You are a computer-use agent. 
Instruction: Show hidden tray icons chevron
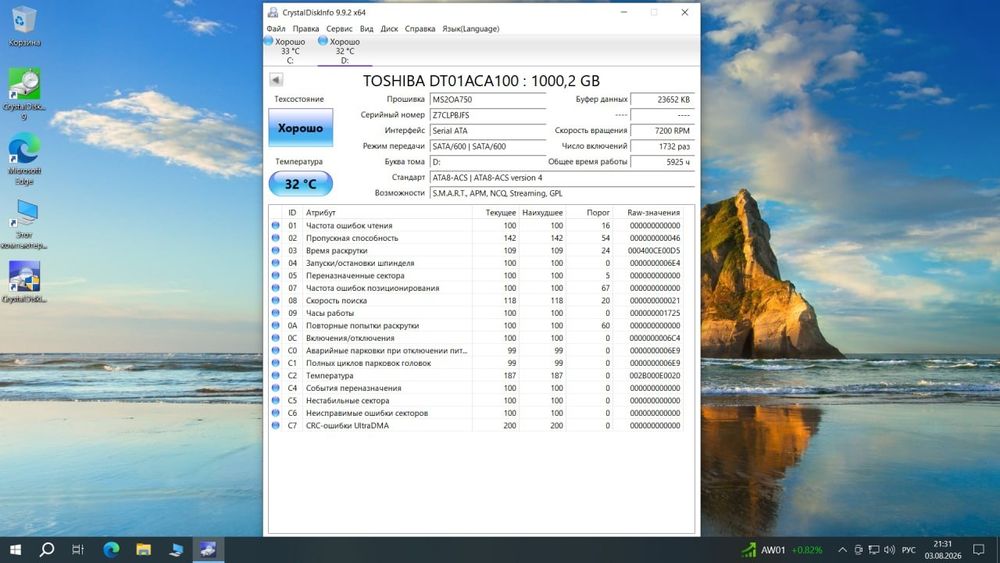tap(842, 550)
